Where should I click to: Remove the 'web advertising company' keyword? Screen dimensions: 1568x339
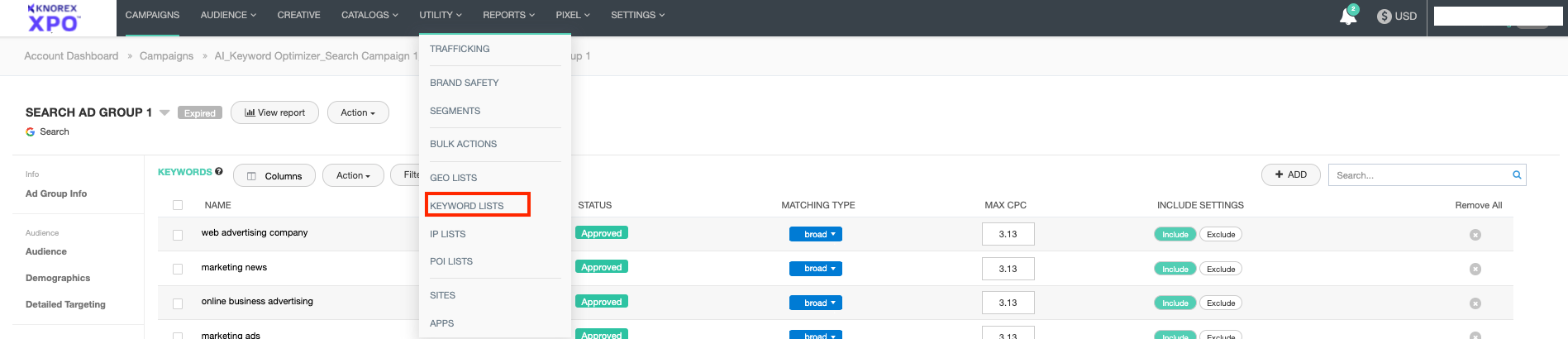pyautogui.click(x=1475, y=235)
